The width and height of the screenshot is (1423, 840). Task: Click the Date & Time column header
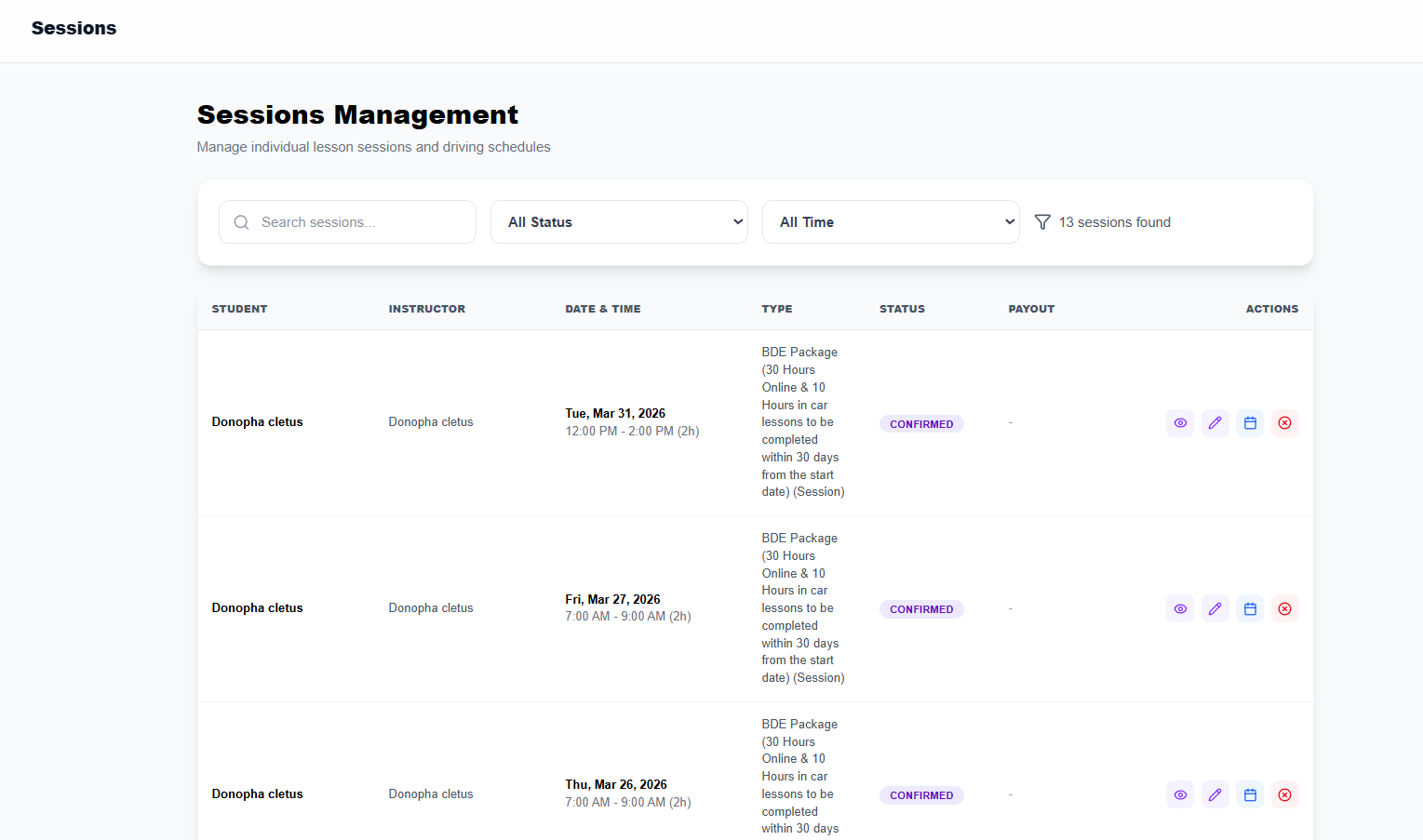click(602, 309)
